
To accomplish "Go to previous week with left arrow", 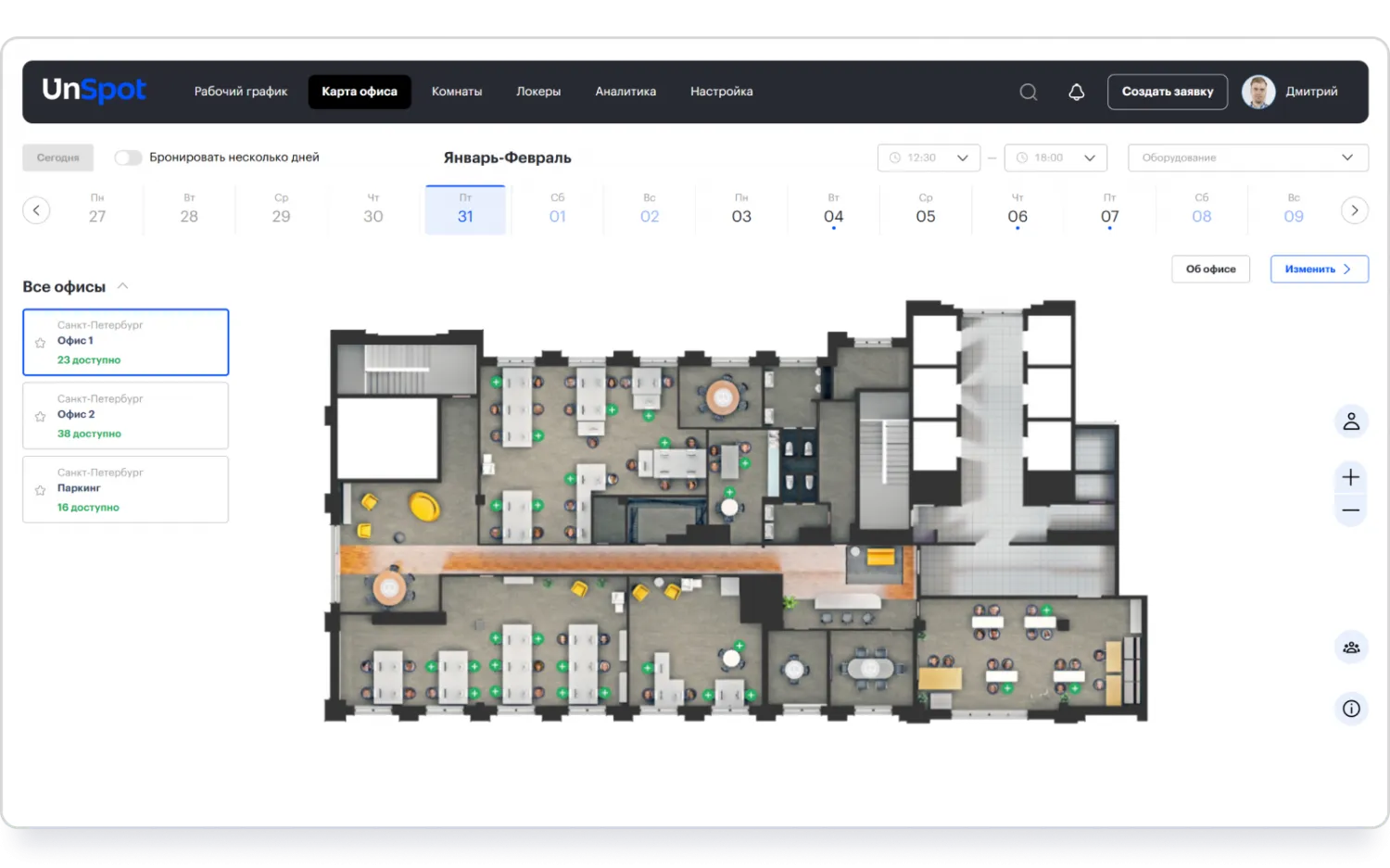I will click(x=36, y=210).
